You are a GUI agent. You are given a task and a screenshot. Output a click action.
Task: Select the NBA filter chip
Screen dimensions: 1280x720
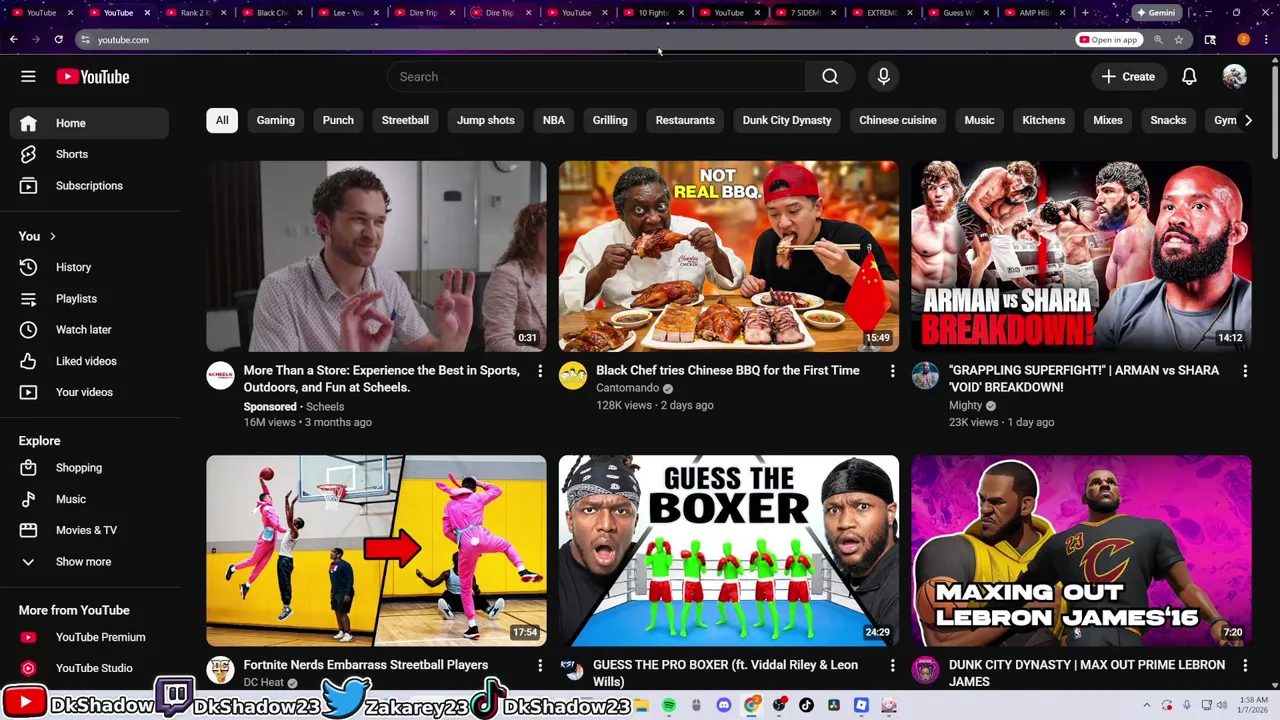tap(554, 120)
